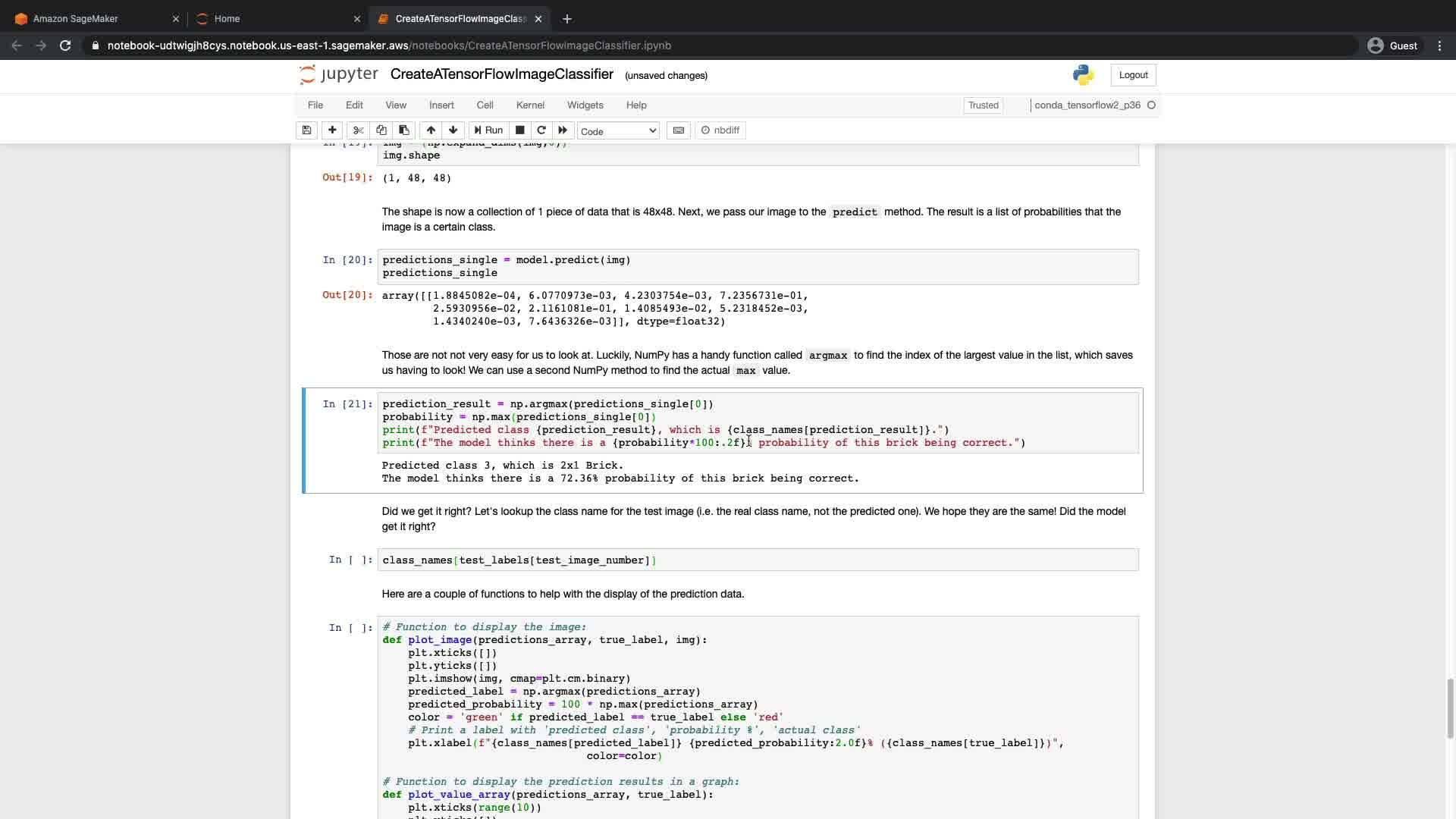Image resolution: width=1456 pixels, height=819 pixels.
Task: Open the cell type Code dropdown
Action: 618,131
